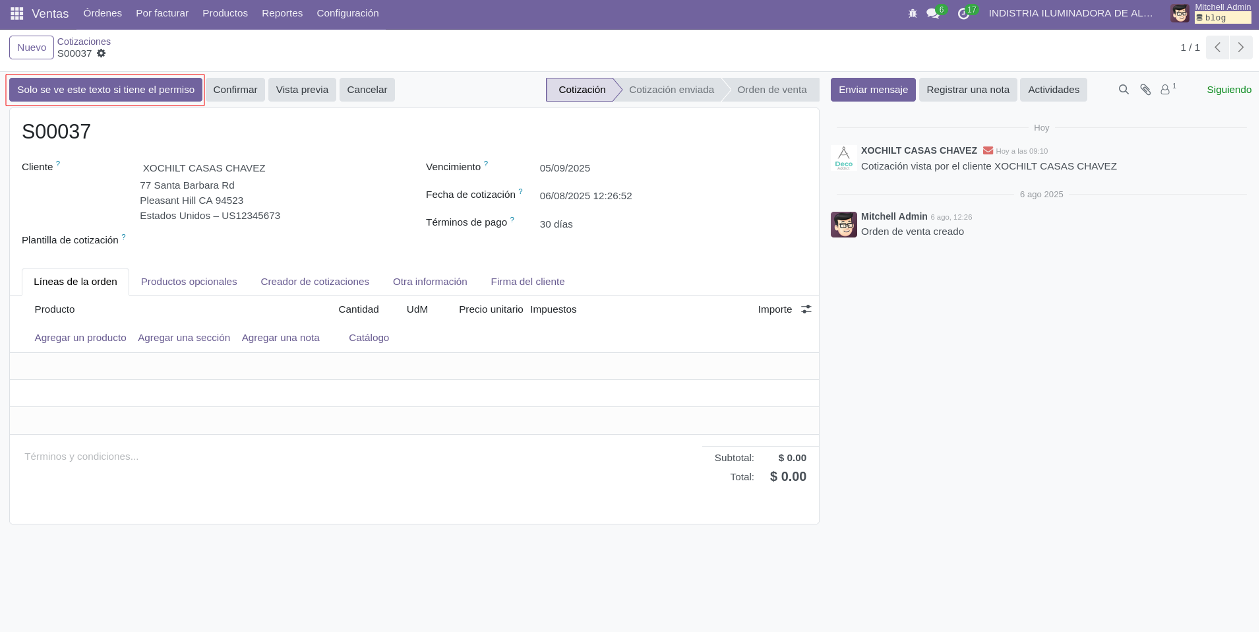Open the Creador de cotizaciones tab
Screen dimensions: 1259x633
(x=315, y=282)
